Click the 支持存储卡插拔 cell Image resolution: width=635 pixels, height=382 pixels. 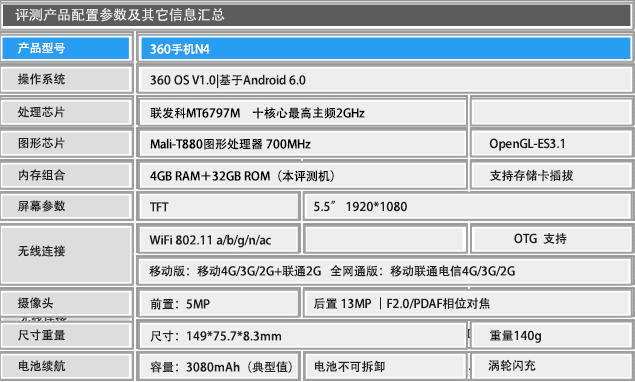point(552,175)
